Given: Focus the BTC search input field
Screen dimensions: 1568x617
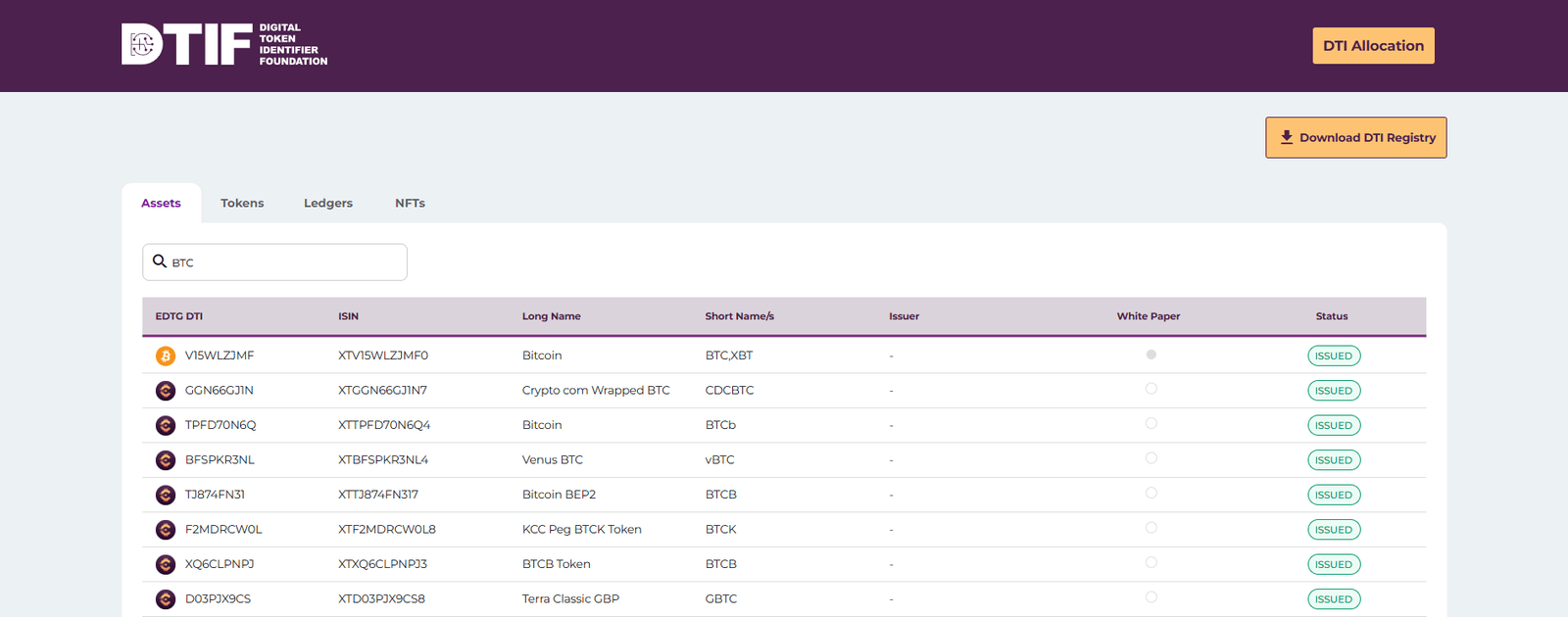Looking at the screenshot, I should click(x=284, y=262).
